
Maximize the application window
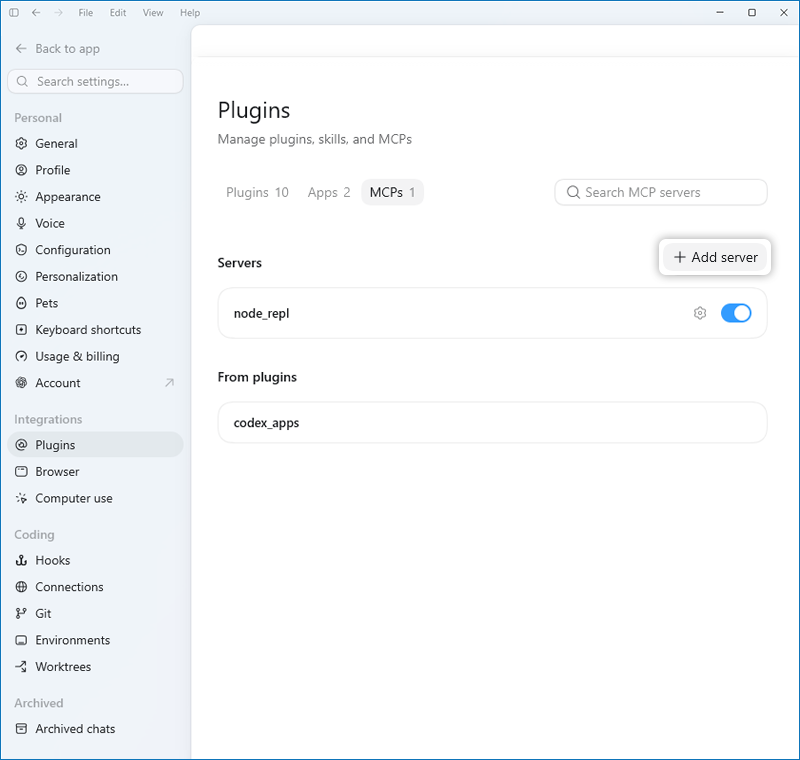(x=752, y=12)
